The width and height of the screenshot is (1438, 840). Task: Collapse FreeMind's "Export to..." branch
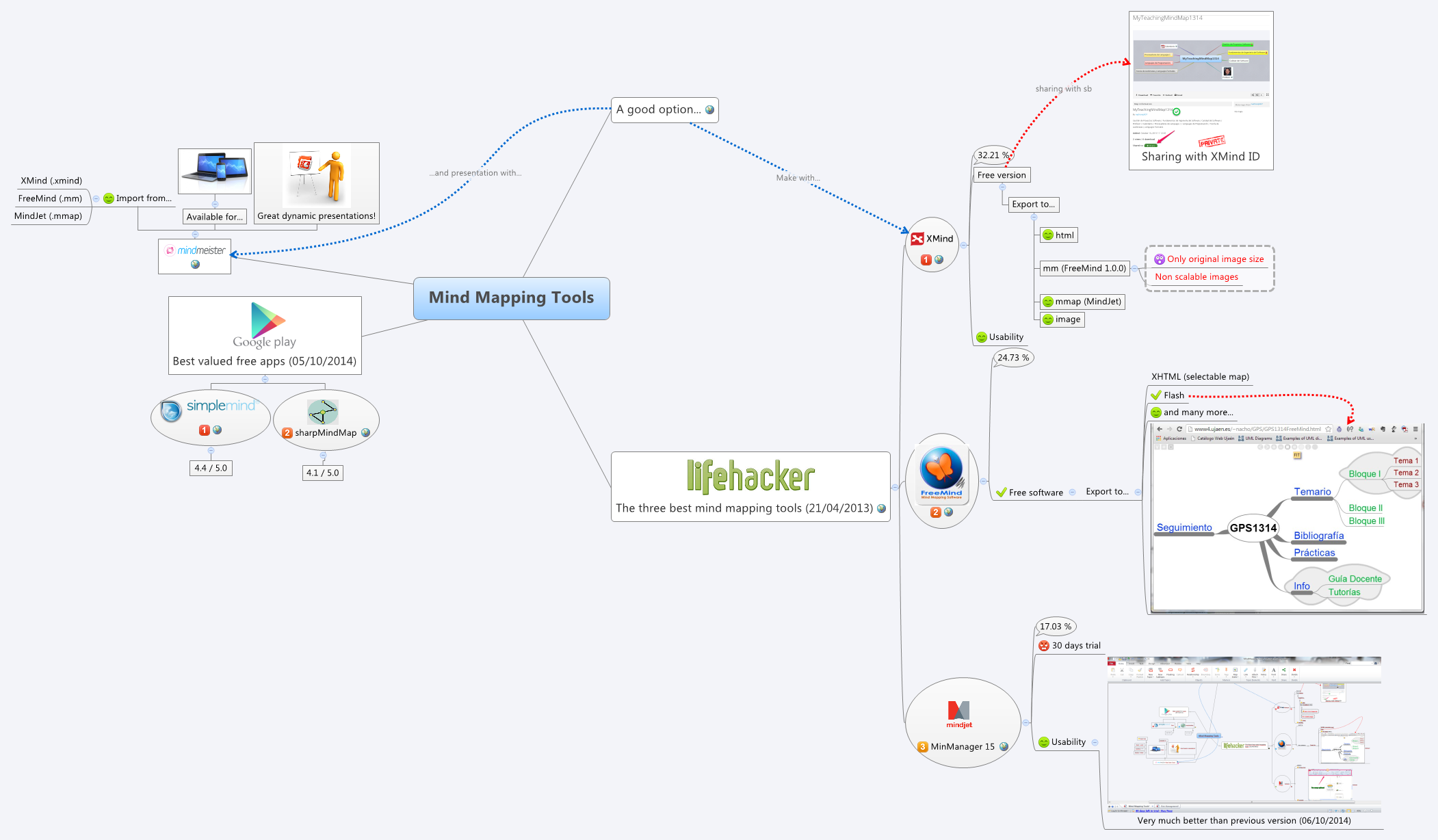(1137, 492)
